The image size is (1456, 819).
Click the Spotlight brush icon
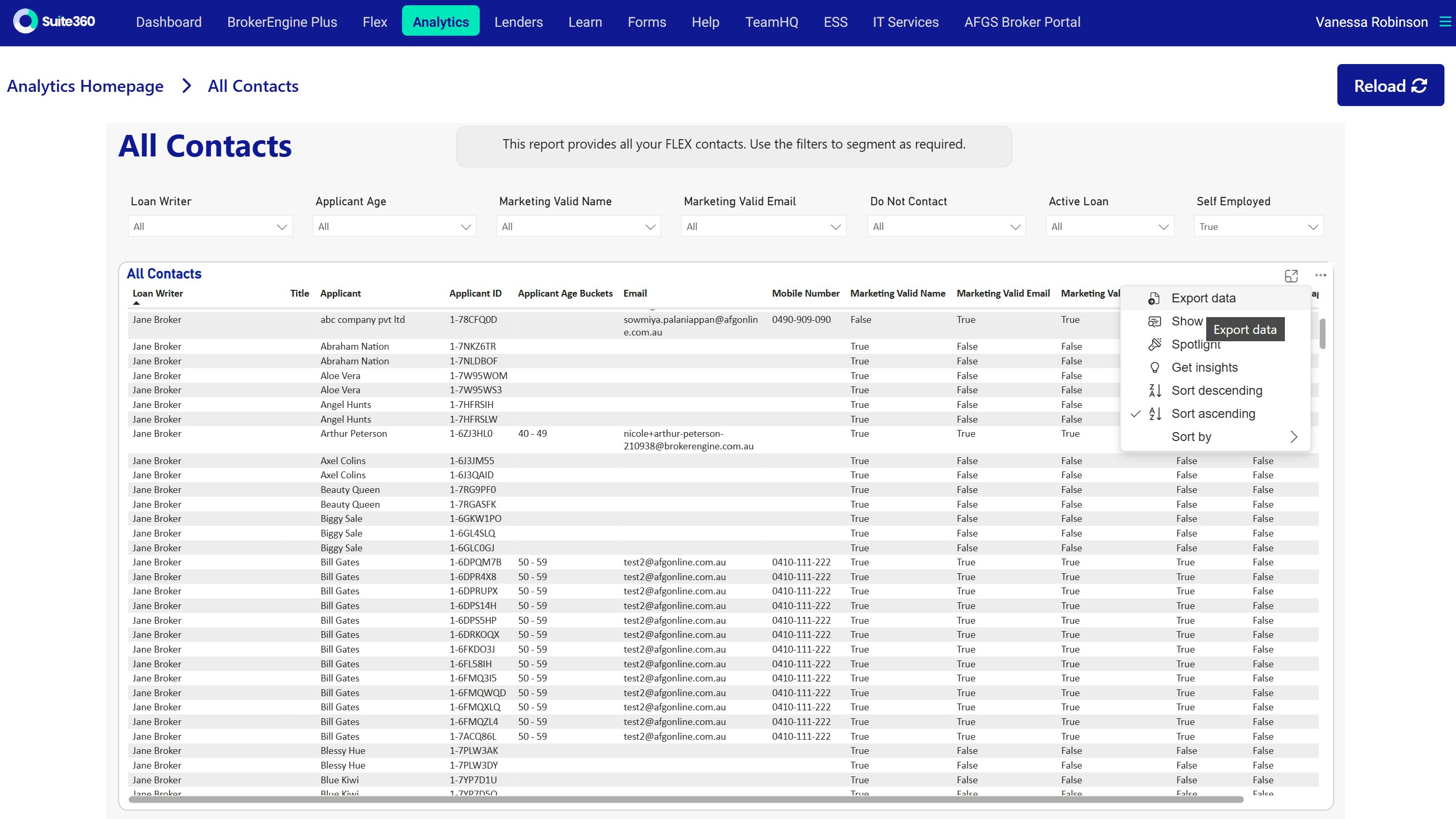click(x=1154, y=344)
